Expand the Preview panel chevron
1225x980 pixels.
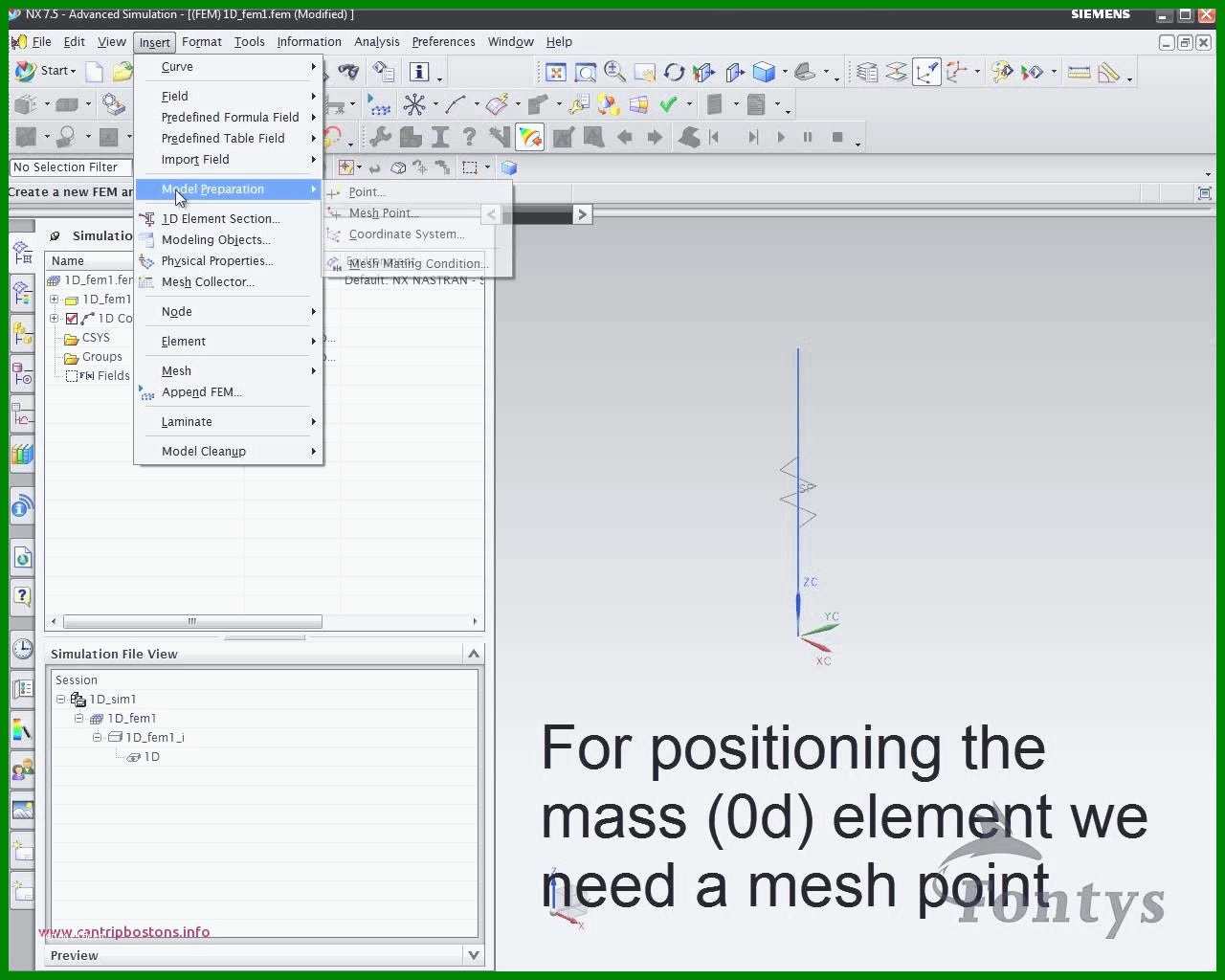[473, 955]
